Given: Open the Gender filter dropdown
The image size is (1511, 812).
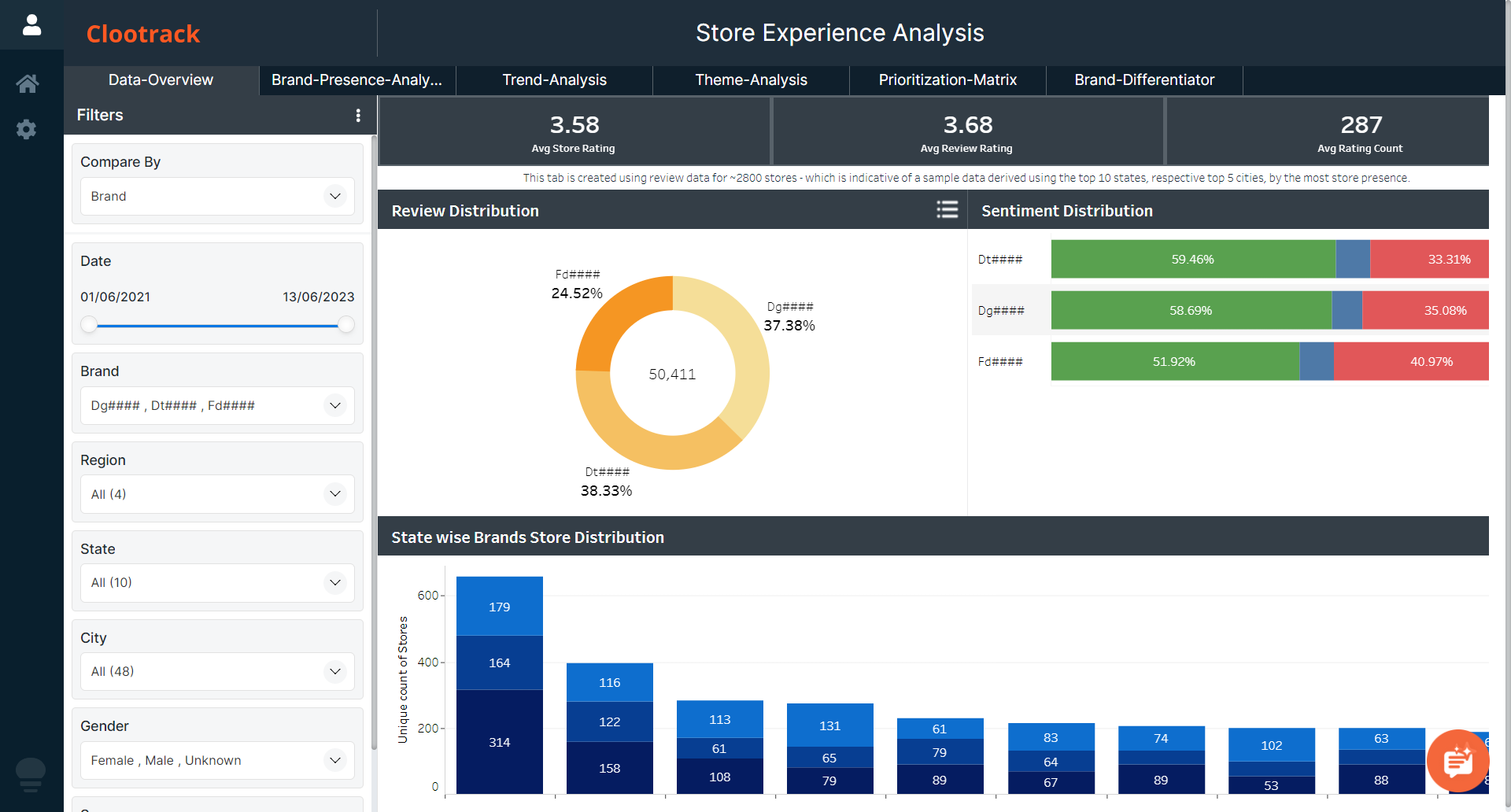Looking at the screenshot, I should pyautogui.click(x=217, y=760).
